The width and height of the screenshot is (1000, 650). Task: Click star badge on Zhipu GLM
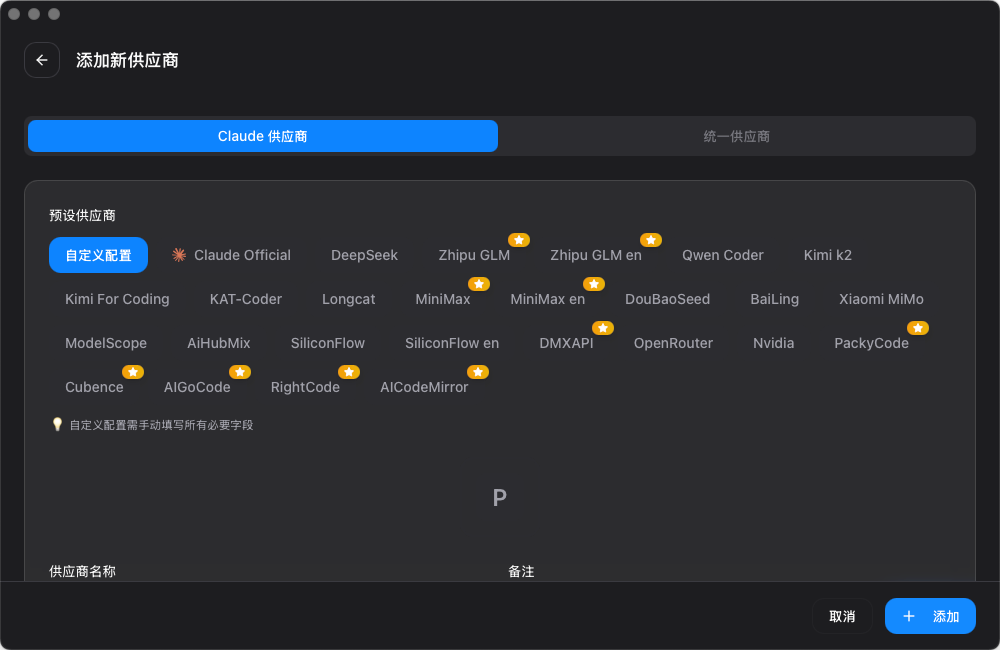click(519, 240)
